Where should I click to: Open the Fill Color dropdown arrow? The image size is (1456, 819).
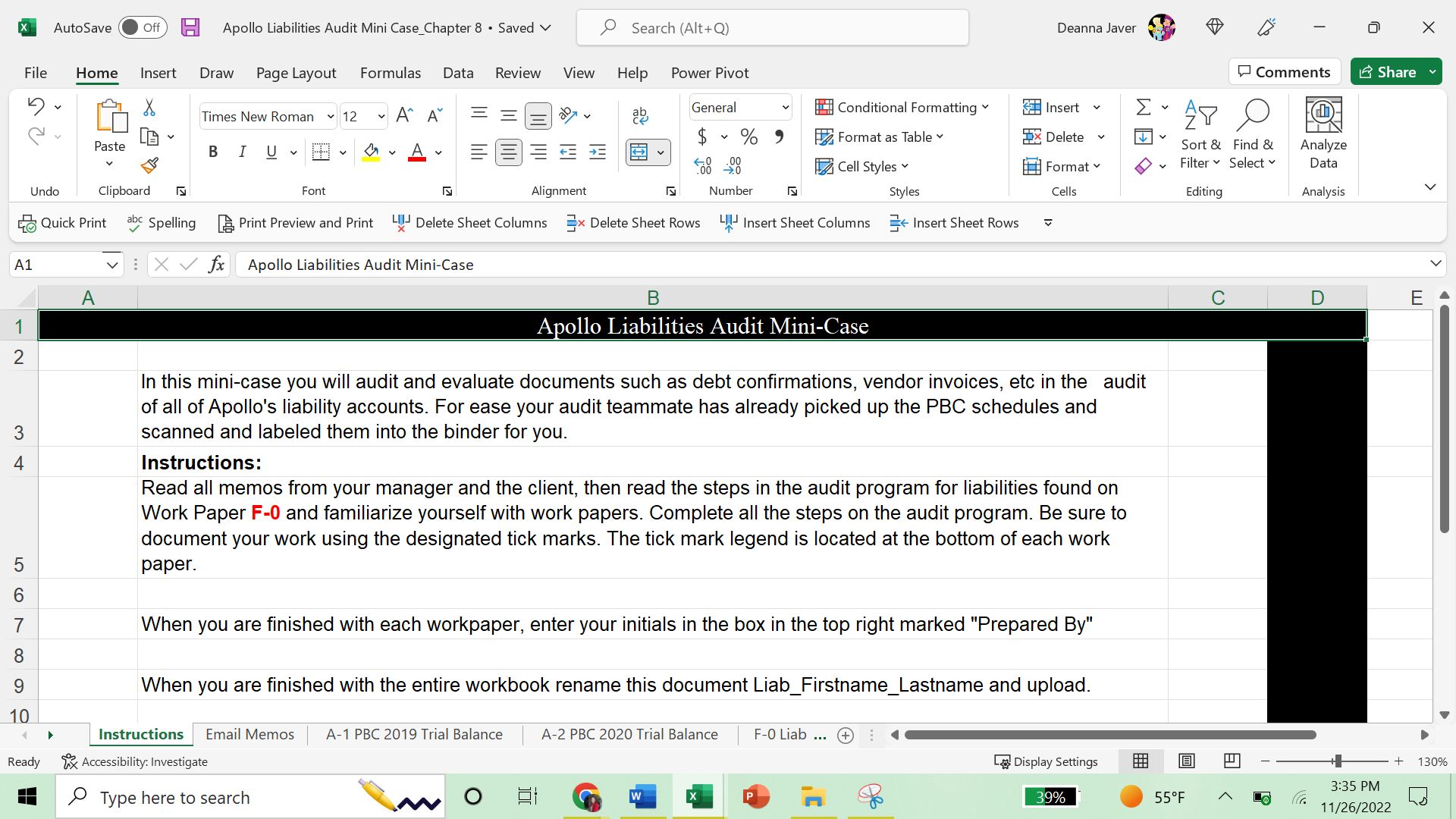[x=392, y=152]
